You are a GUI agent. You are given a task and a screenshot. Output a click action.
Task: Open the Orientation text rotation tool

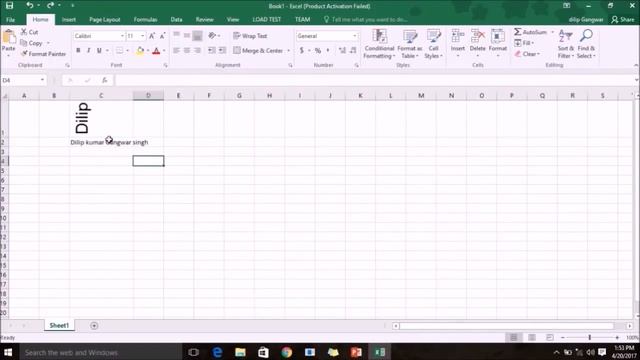click(x=213, y=36)
